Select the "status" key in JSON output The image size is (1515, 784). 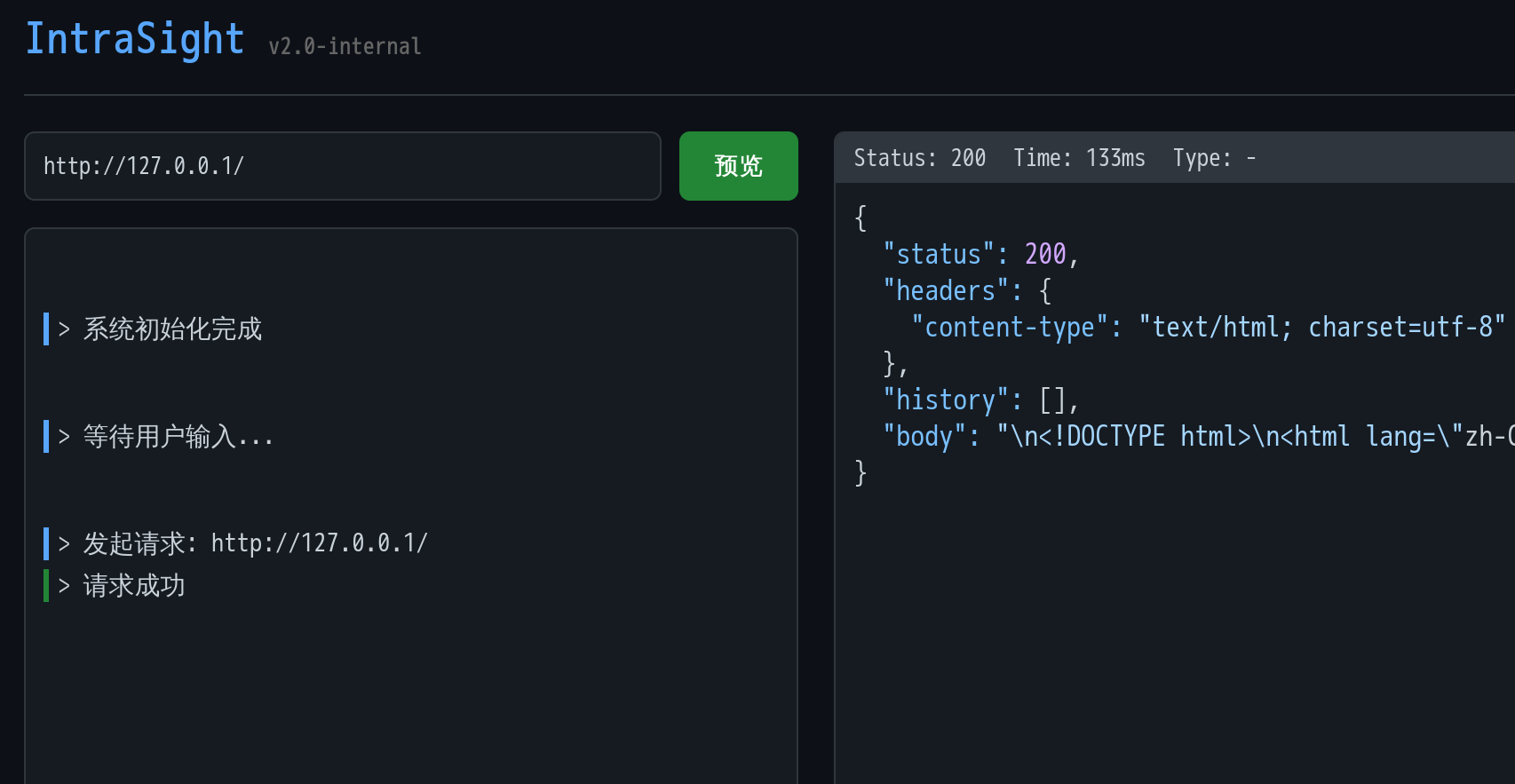938,255
